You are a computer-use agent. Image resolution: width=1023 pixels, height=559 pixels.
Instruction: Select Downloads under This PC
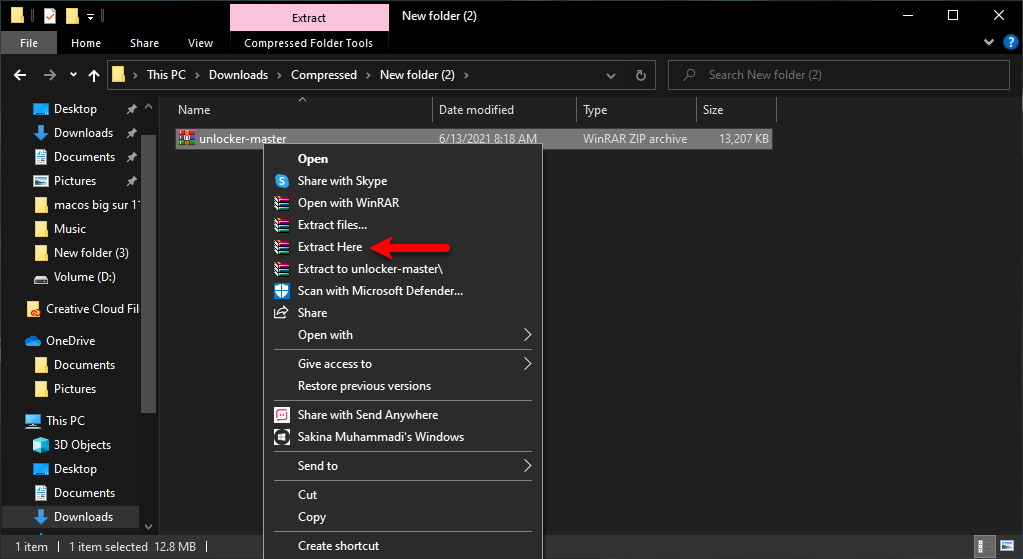click(73, 517)
